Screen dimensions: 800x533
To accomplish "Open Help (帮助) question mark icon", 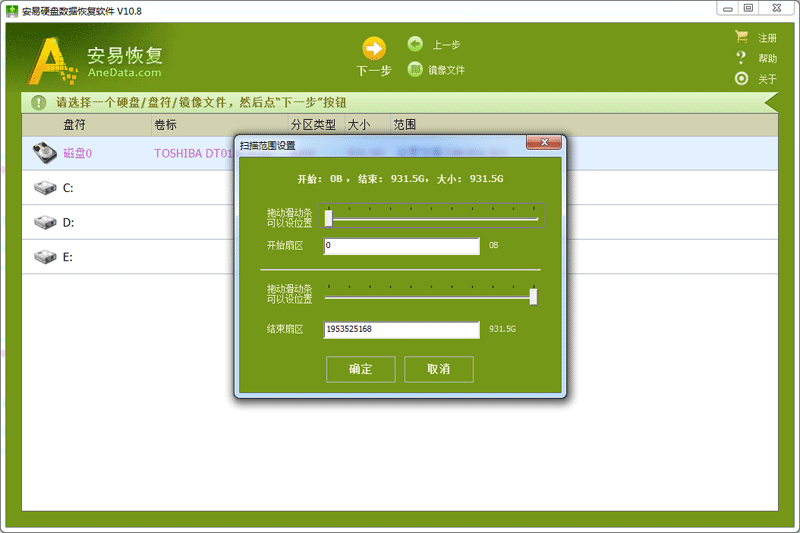I will pyautogui.click(x=742, y=58).
